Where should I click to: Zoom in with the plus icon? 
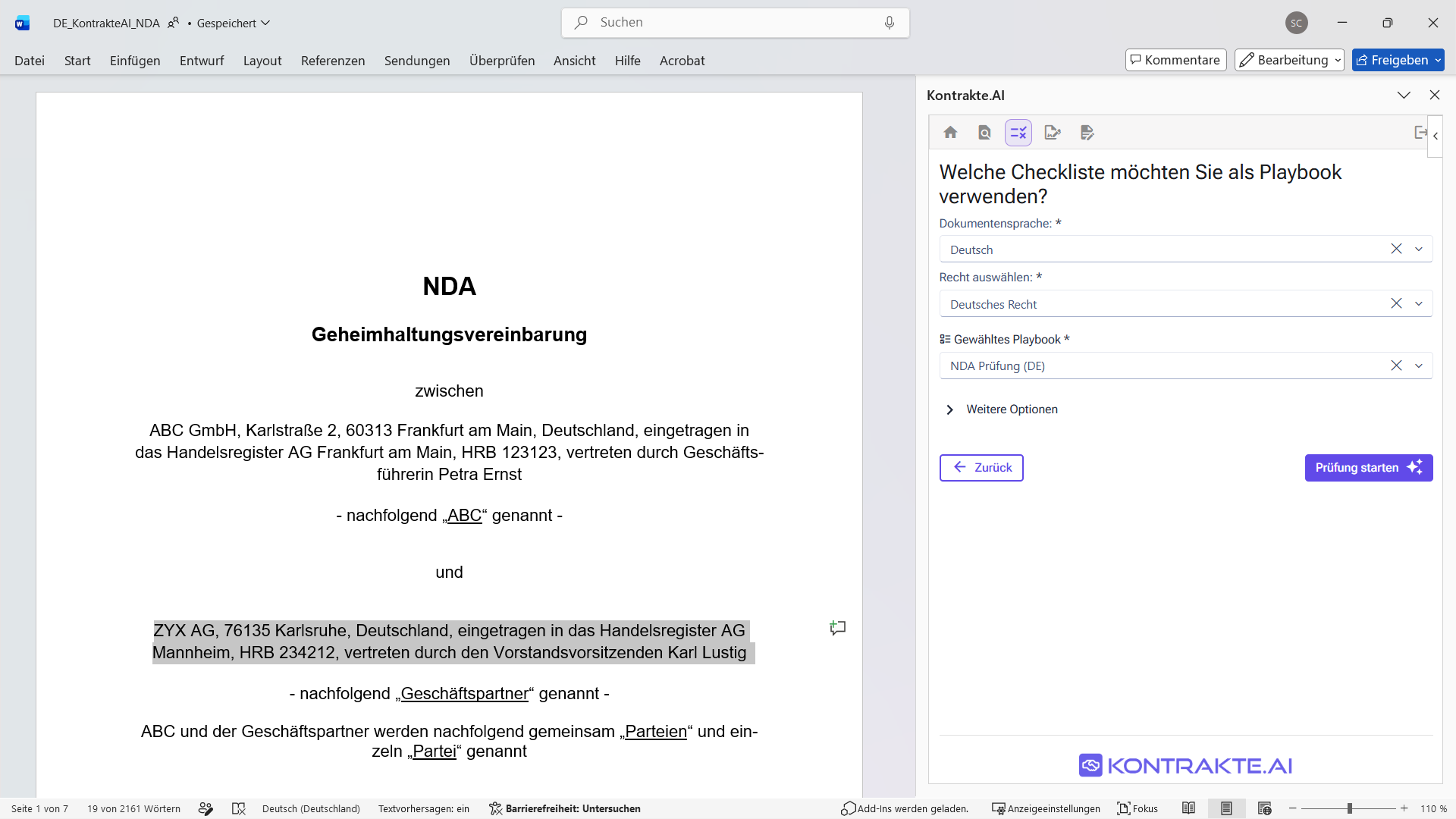tap(1404, 808)
